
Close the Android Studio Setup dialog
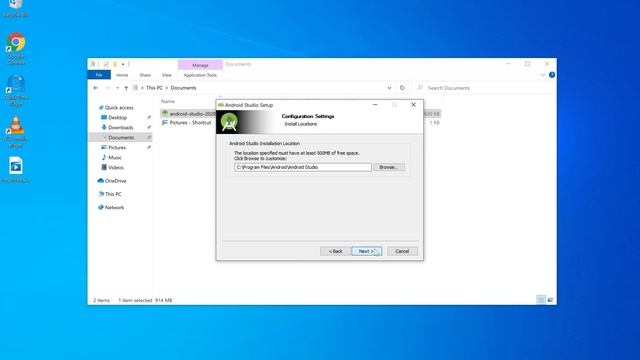click(x=413, y=105)
